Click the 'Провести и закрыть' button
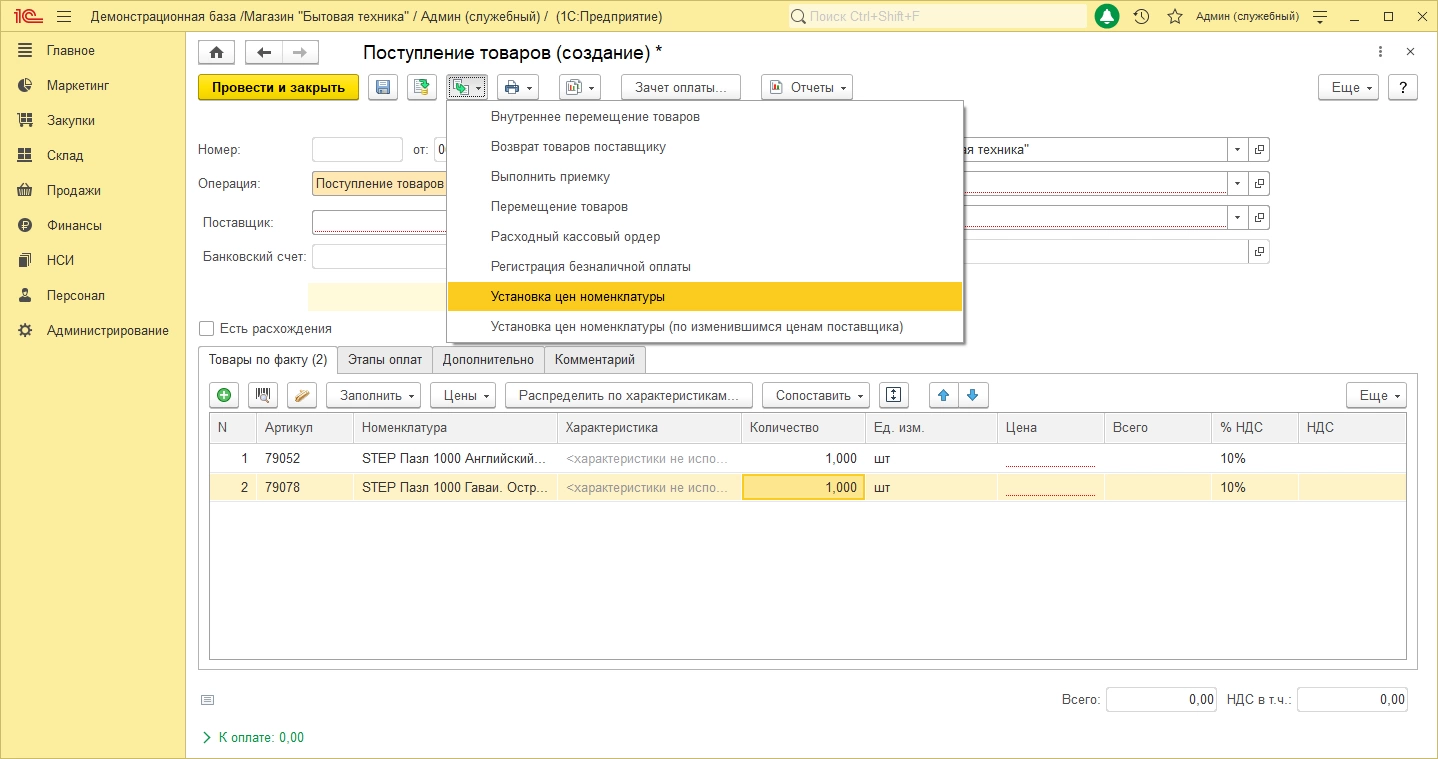Viewport: 1438px width, 759px height. [278, 88]
